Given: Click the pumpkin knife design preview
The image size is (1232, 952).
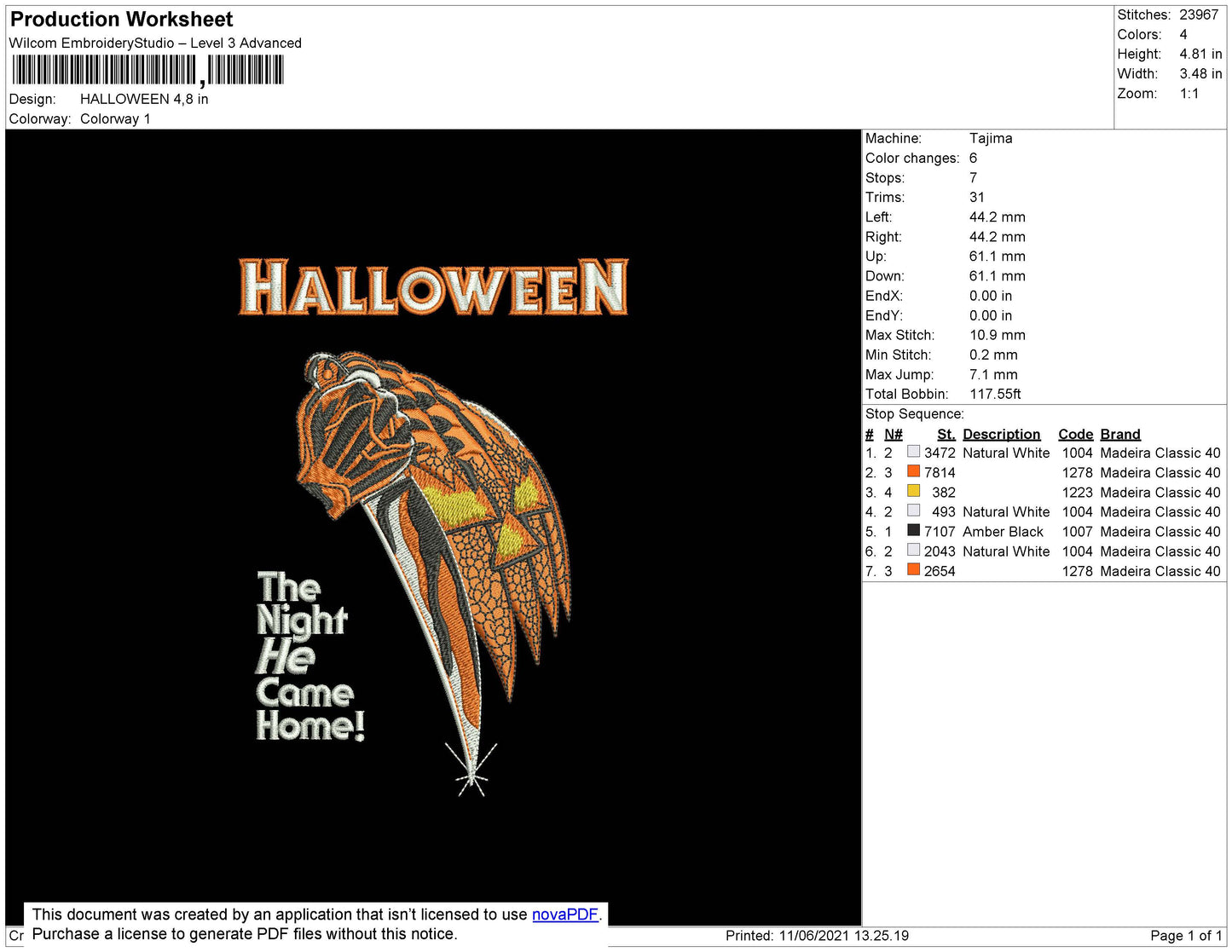Looking at the screenshot, I should (434, 573).
